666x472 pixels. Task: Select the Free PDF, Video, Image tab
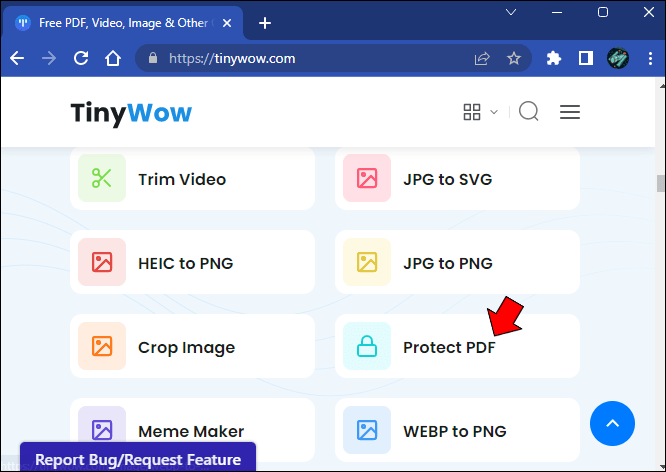pos(123,23)
